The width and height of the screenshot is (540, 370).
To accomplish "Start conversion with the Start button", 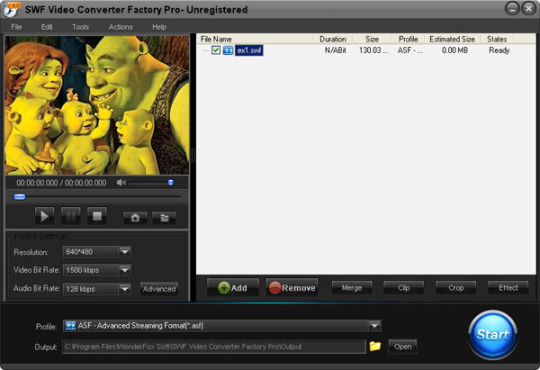I will (493, 335).
